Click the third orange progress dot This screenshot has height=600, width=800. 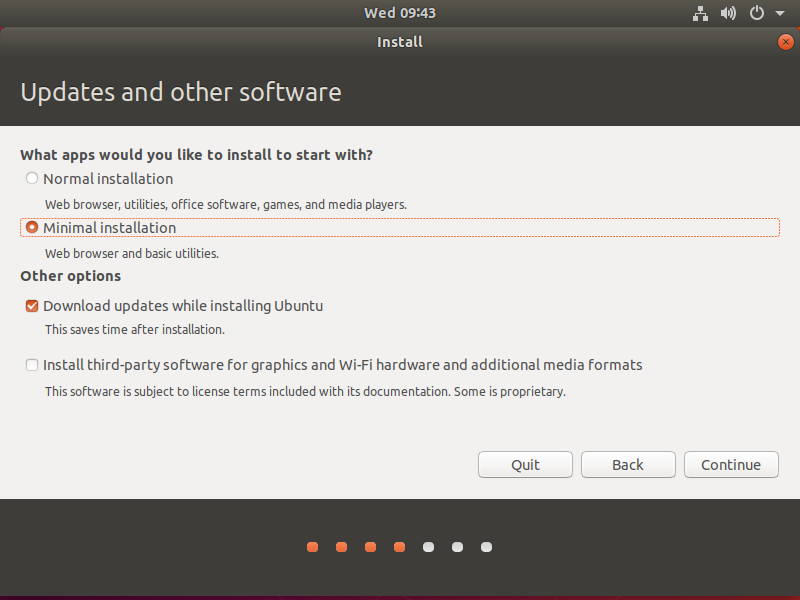[371, 547]
